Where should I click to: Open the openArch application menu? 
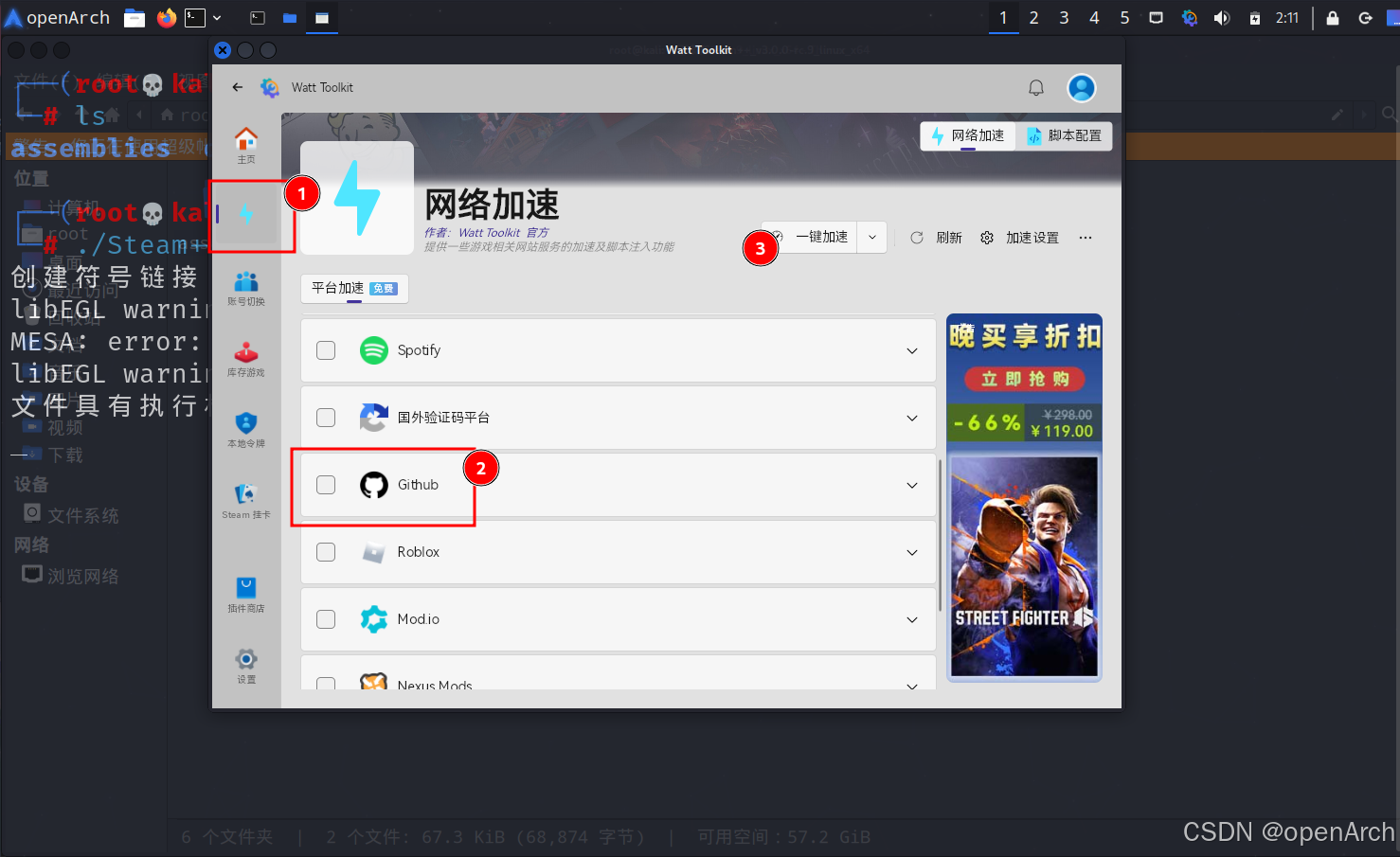point(58,18)
